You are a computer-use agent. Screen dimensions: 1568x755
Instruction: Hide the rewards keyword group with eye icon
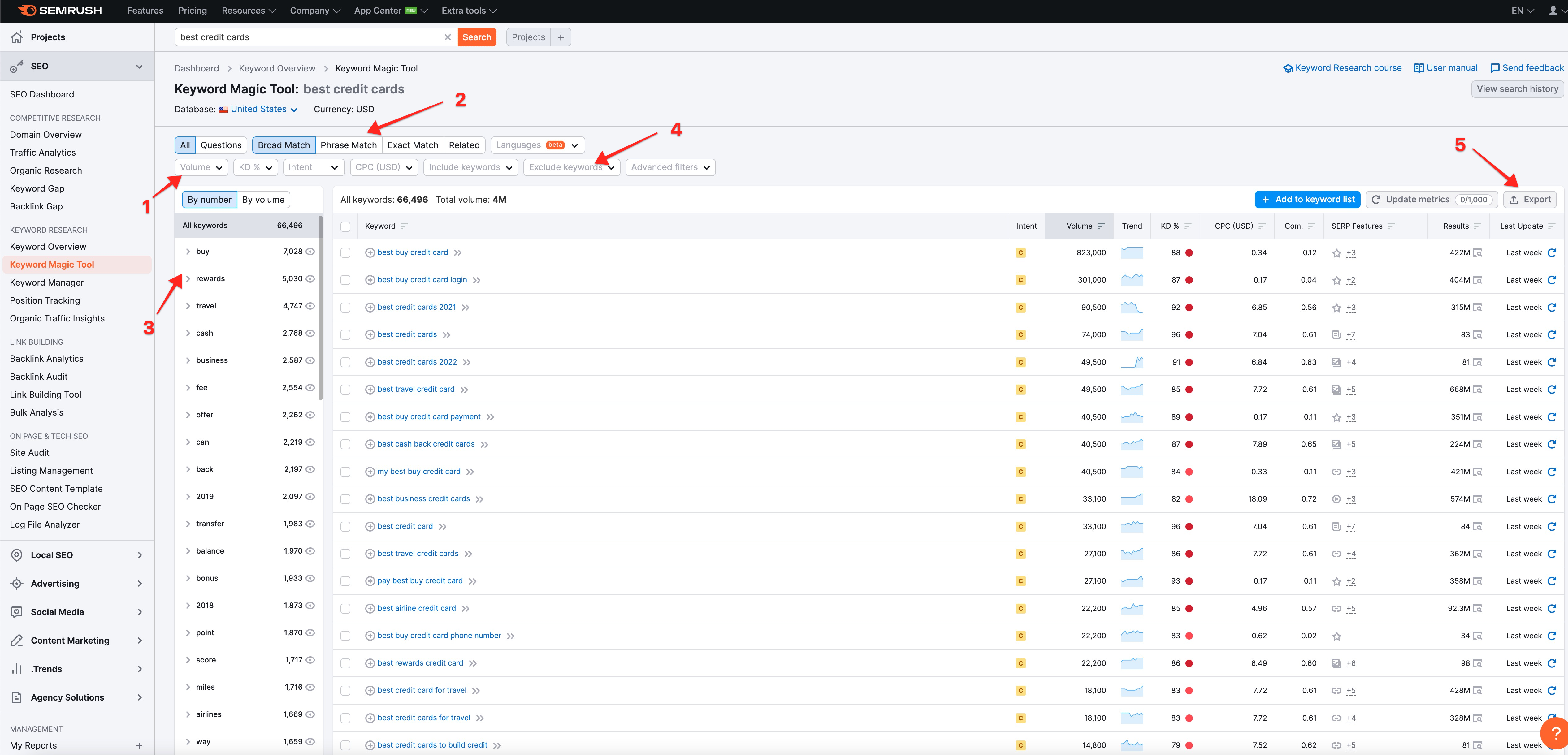tap(310, 278)
